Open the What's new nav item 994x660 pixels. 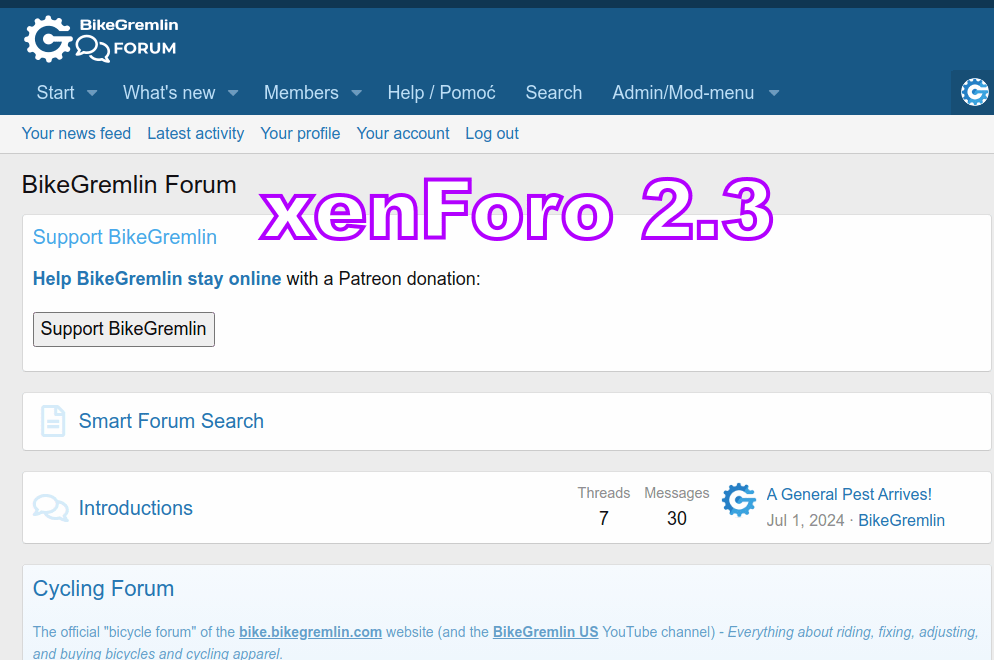pyautogui.click(x=169, y=93)
